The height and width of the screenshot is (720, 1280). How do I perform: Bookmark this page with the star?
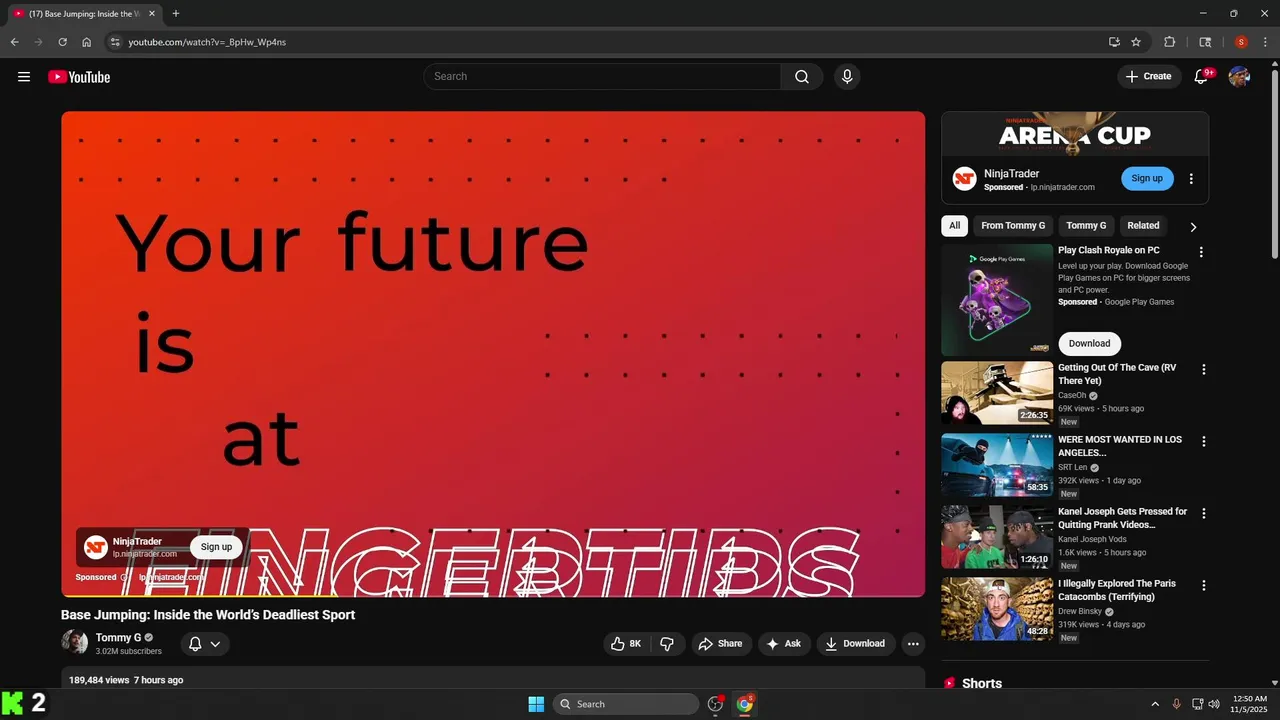tap(1136, 42)
